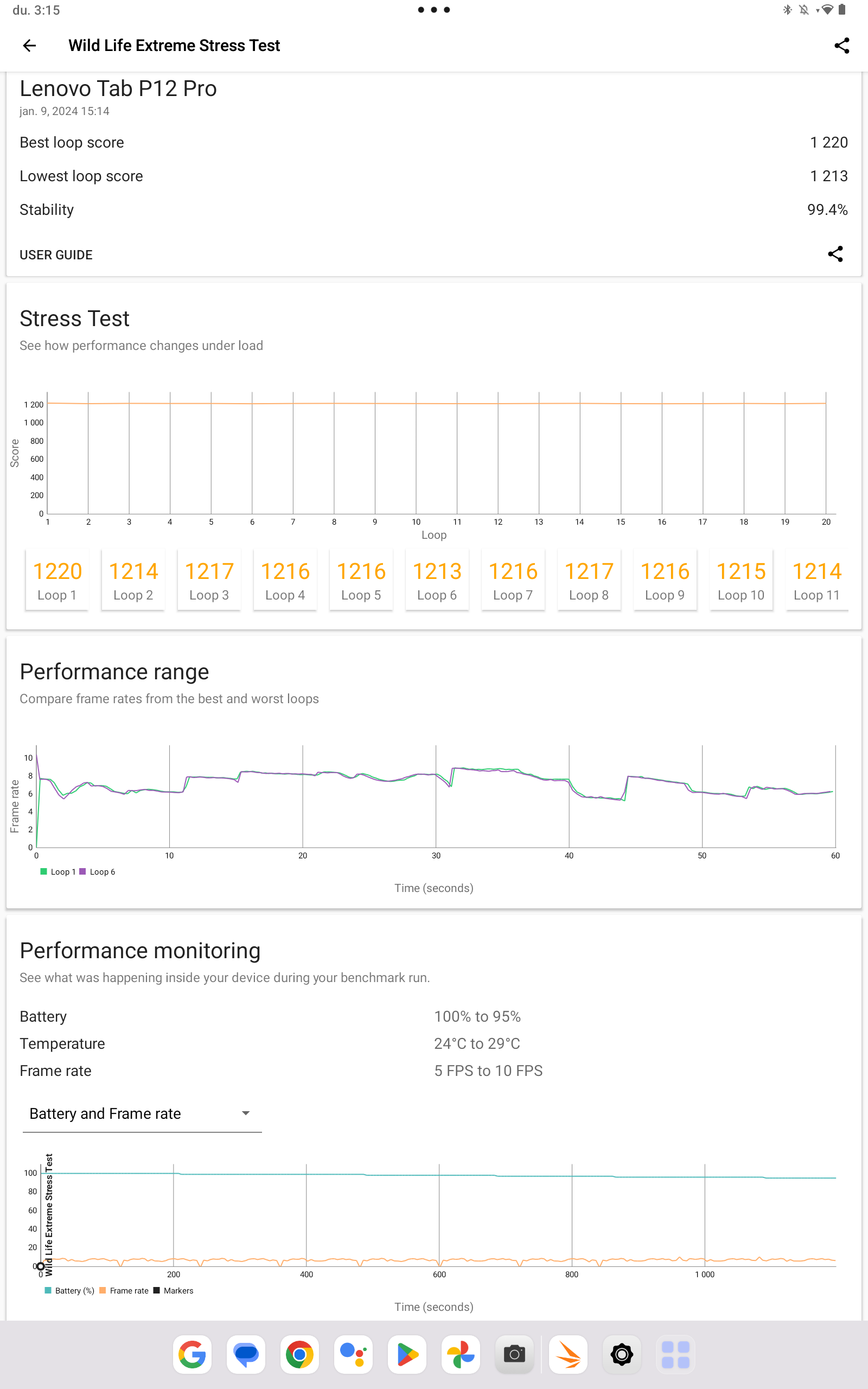Select the Loop 10 score card
The width and height of the screenshot is (868, 1389).
click(x=741, y=580)
